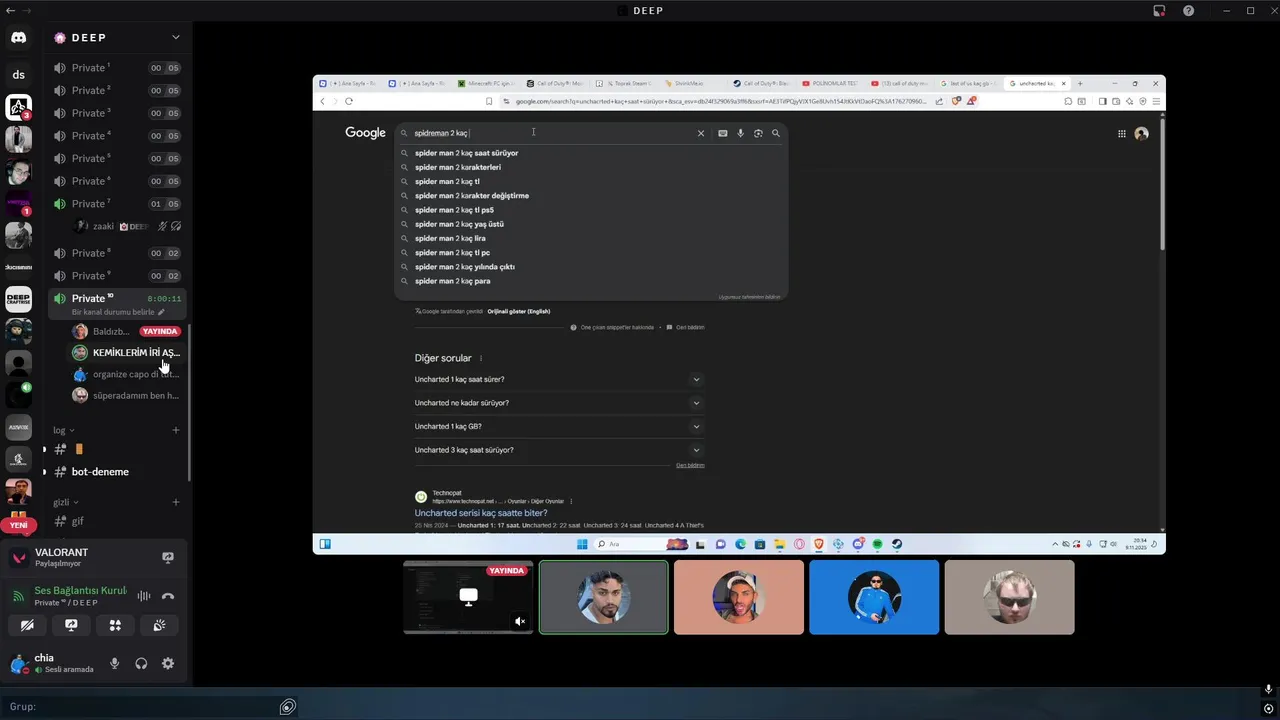Click the Google voice search microphone in stream
This screenshot has height=720, width=1280.
coord(740,133)
